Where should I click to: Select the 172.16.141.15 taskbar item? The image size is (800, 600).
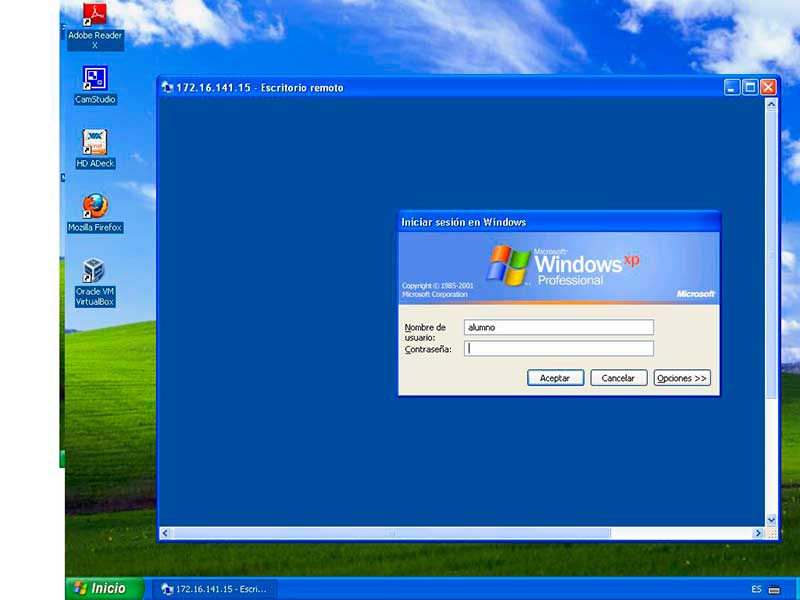pyautogui.click(x=214, y=589)
